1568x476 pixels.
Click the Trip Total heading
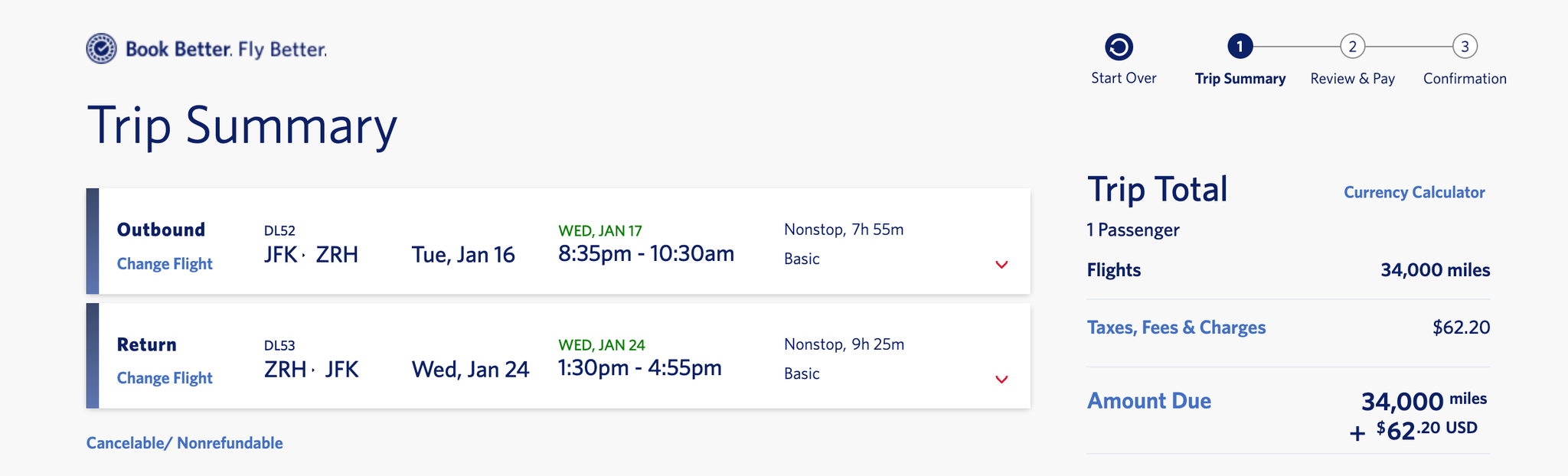coord(1158,189)
